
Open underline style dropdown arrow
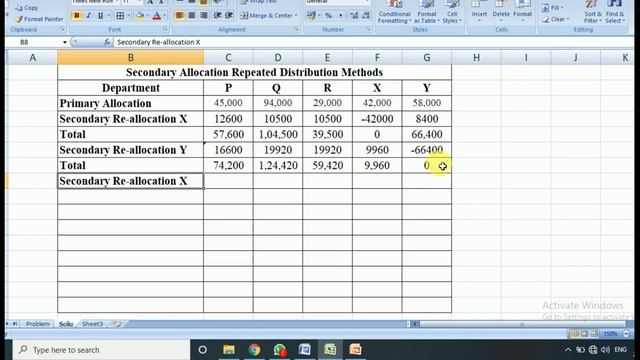pyautogui.click(x=109, y=16)
